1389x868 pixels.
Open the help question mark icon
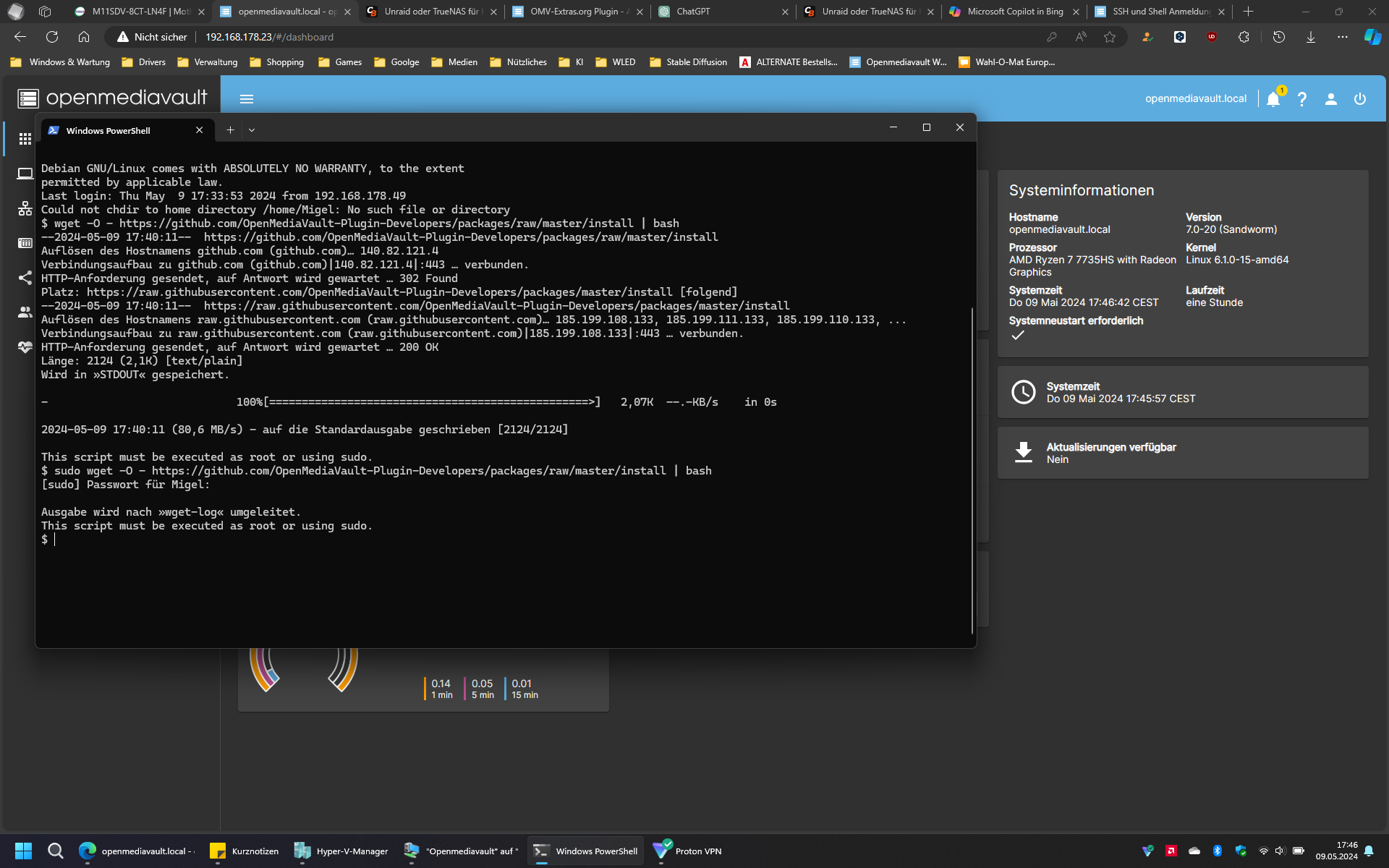coord(1302,99)
